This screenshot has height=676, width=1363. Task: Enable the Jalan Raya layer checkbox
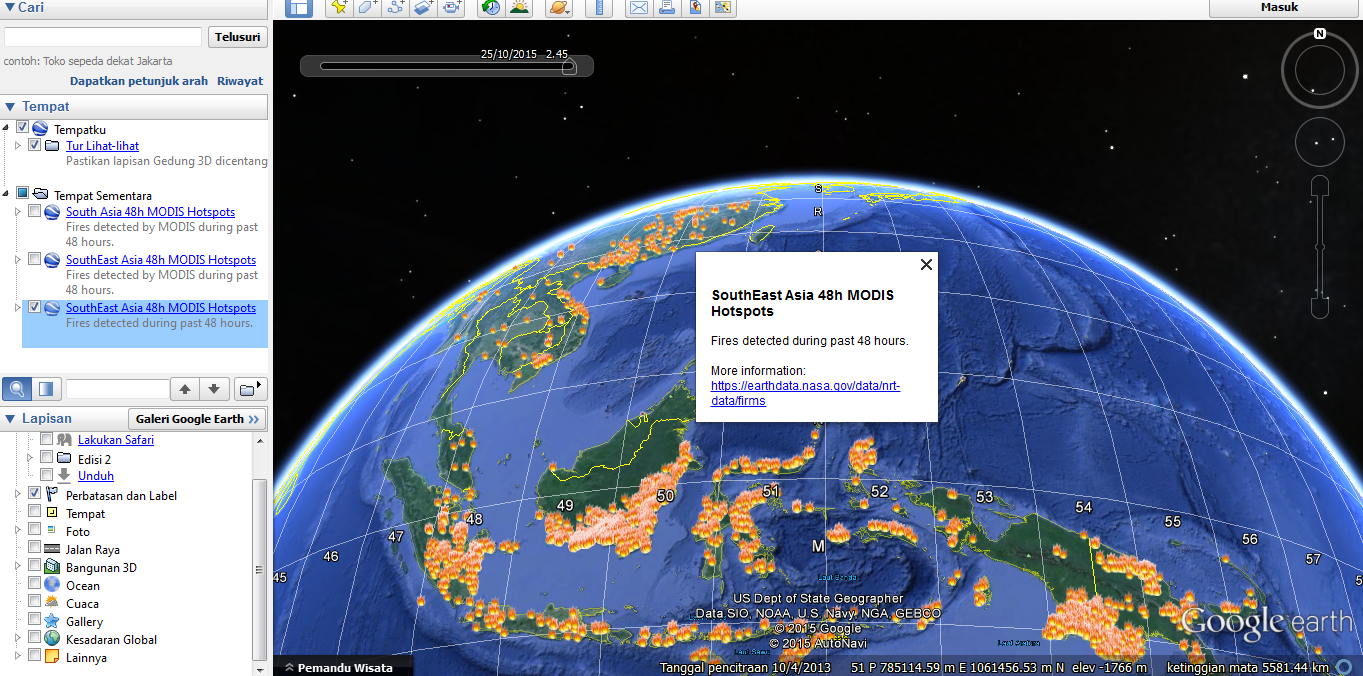click(35, 548)
